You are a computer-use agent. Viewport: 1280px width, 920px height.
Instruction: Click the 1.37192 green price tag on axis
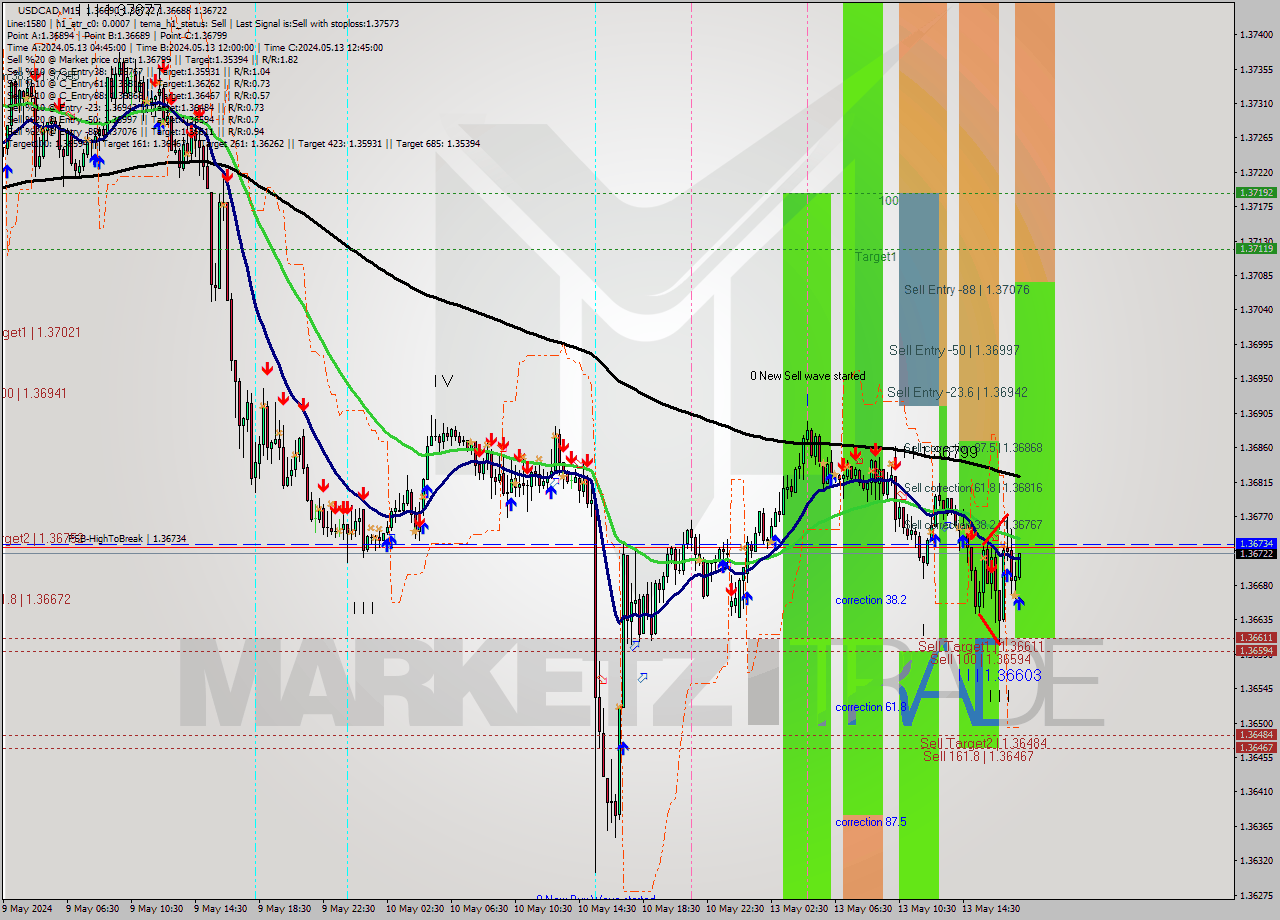[1255, 192]
